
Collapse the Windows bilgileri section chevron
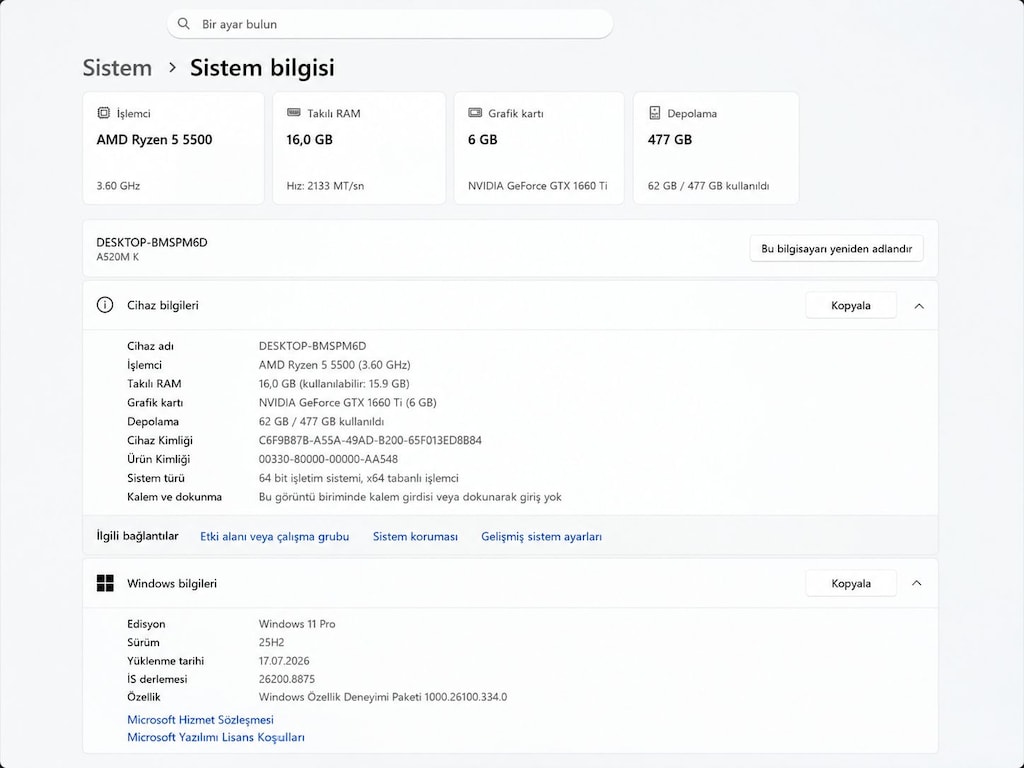tap(917, 583)
